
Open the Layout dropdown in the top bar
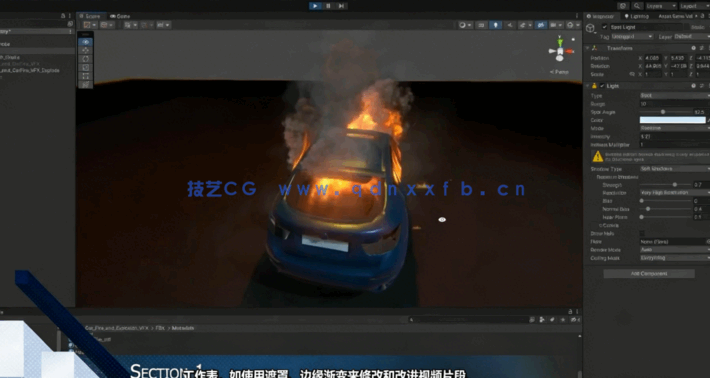tap(694, 6)
